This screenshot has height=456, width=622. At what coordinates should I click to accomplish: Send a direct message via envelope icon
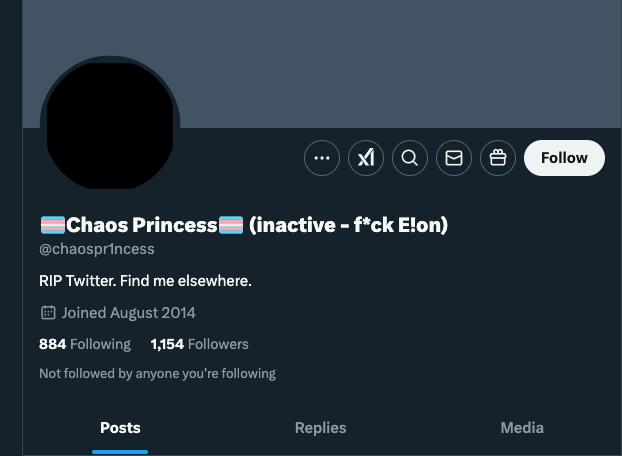(454, 158)
